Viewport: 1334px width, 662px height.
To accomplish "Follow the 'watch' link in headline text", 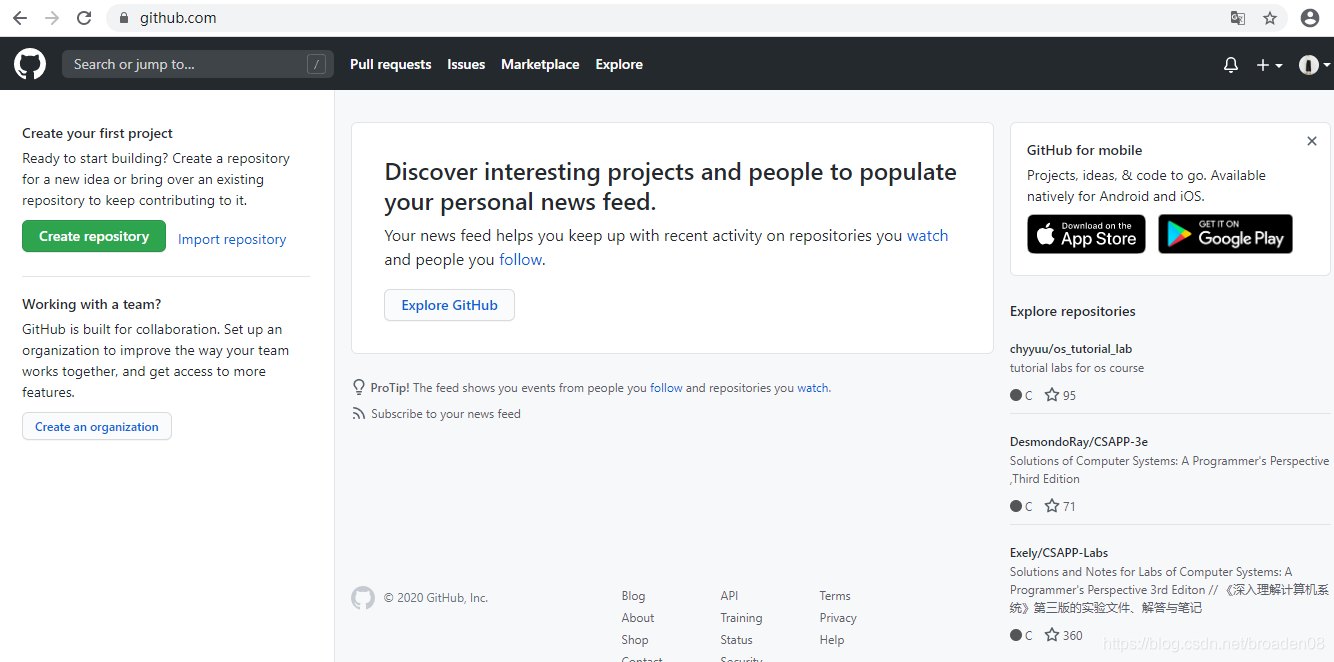I will pos(927,236).
